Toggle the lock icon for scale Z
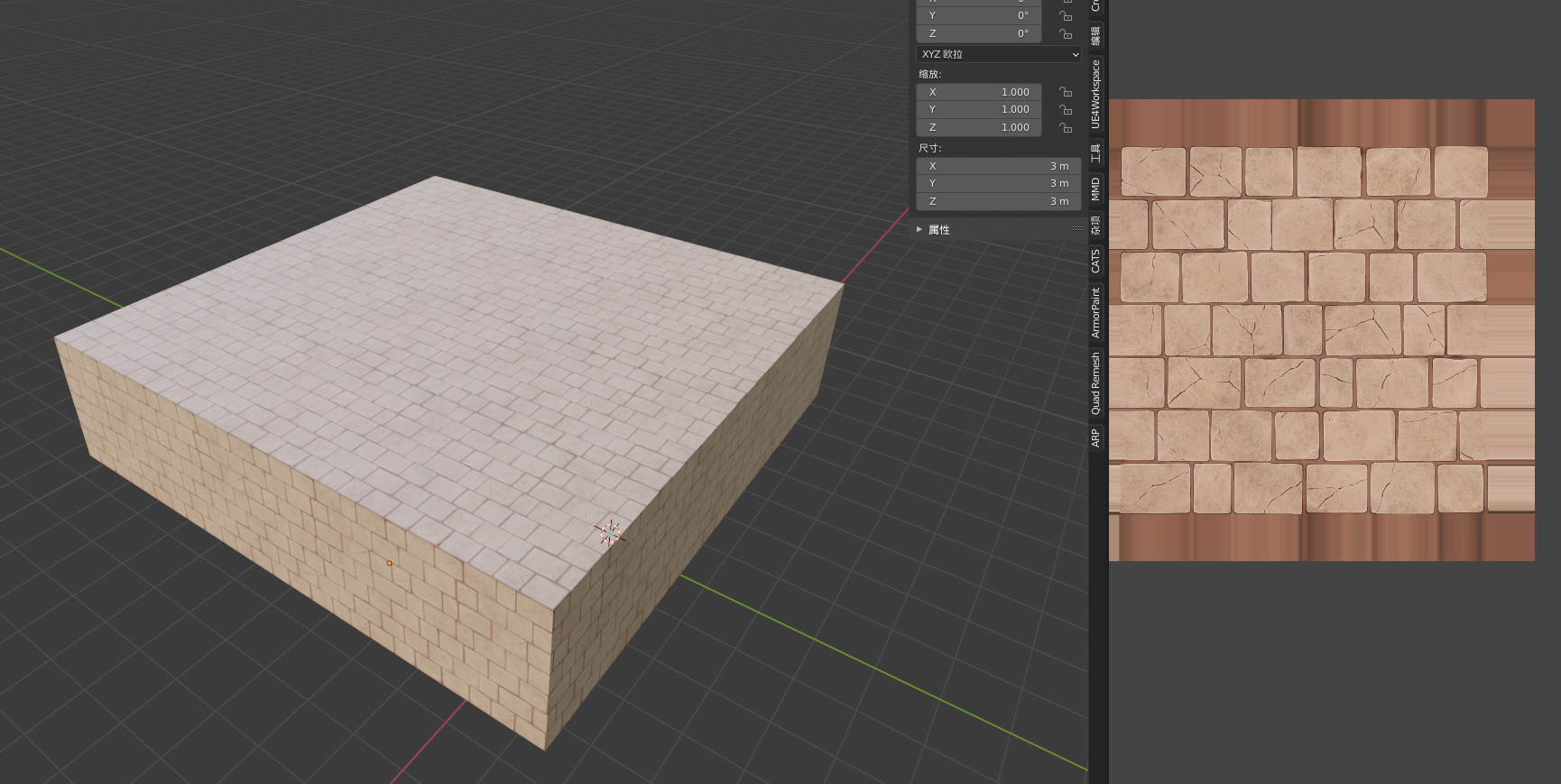Viewport: 1561px width, 784px height. [1066, 127]
